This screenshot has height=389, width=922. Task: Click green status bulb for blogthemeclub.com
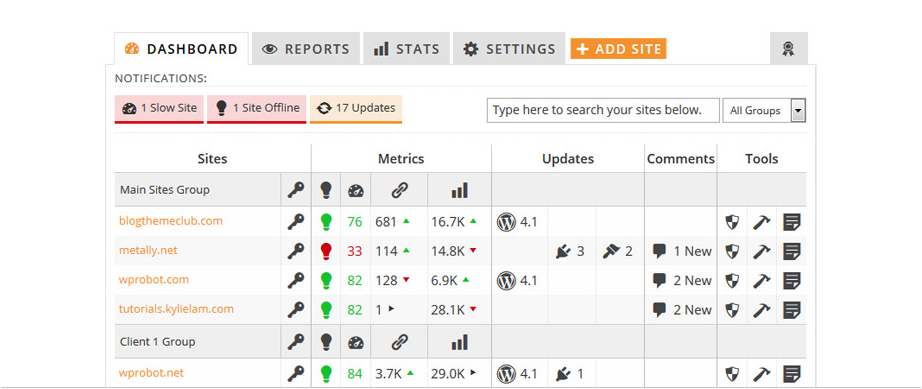[x=326, y=222]
